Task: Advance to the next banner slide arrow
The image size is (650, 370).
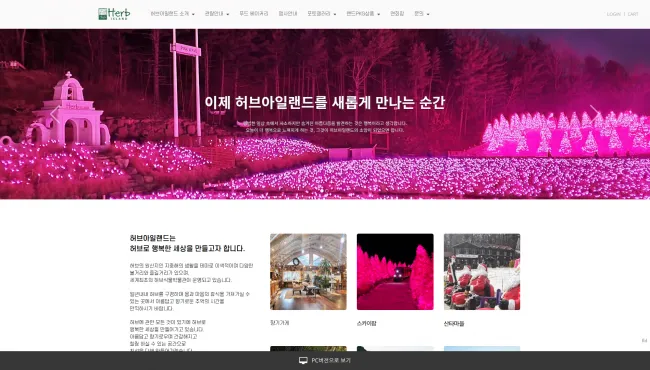Action: point(595,113)
